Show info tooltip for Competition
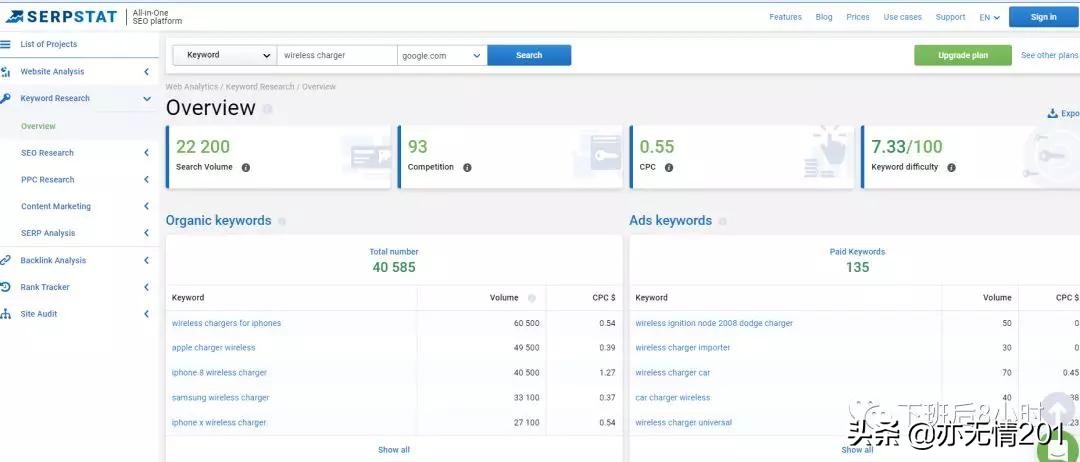This screenshot has width=1080, height=462. tap(467, 167)
